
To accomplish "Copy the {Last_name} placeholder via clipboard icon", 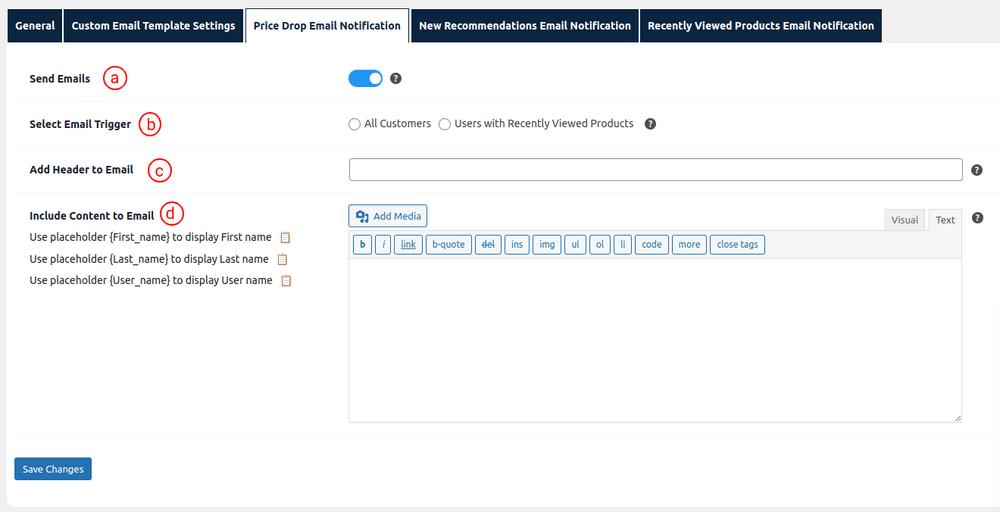I will coord(283,260).
